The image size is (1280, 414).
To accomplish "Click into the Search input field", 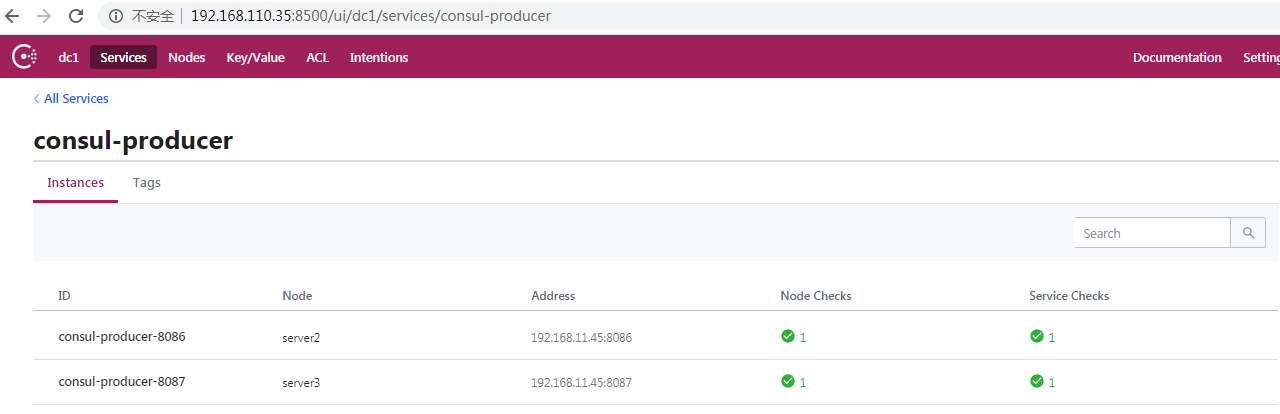I will point(1152,233).
